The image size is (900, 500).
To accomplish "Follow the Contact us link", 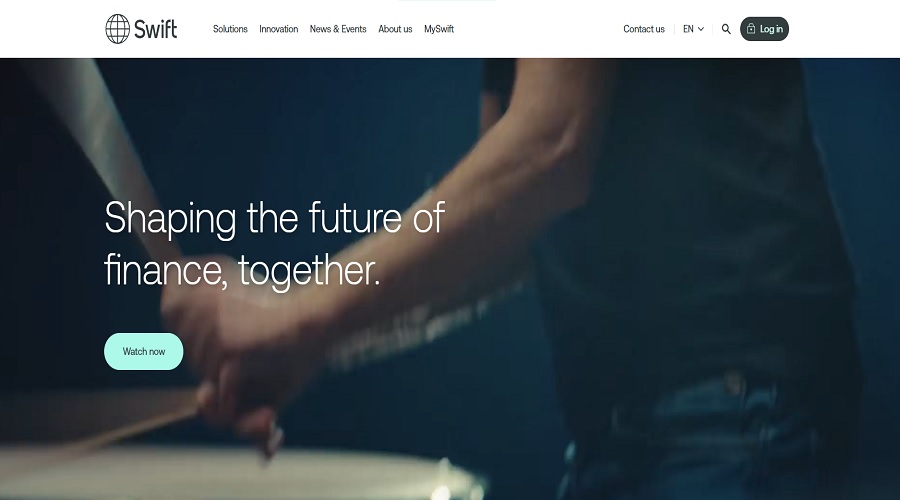I will [644, 29].
